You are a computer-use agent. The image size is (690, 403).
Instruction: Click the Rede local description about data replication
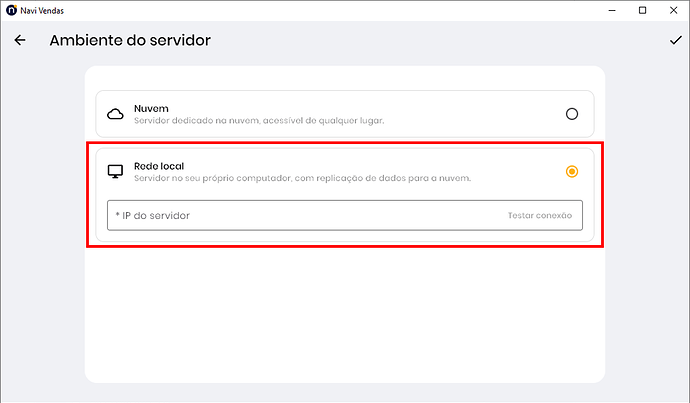(x=302, y=178)
